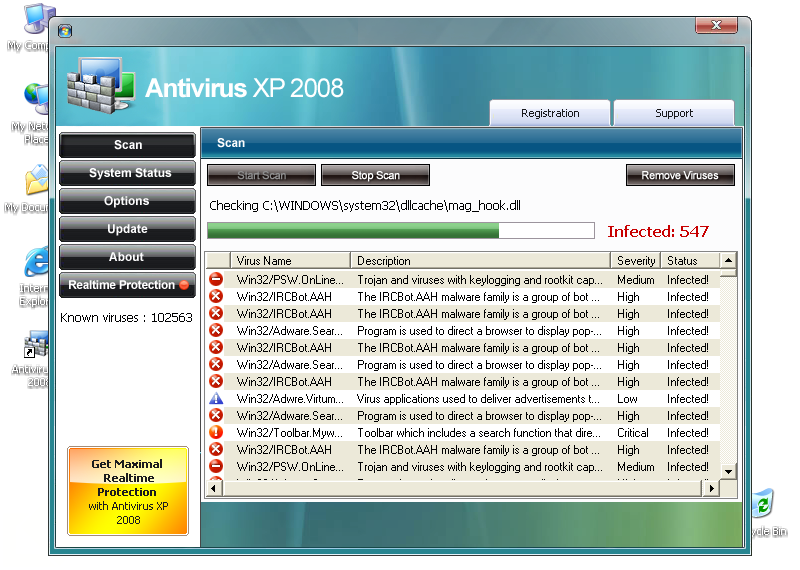Toggle Realtime Protection button
800x570 pixels.
tap(128, 285)
